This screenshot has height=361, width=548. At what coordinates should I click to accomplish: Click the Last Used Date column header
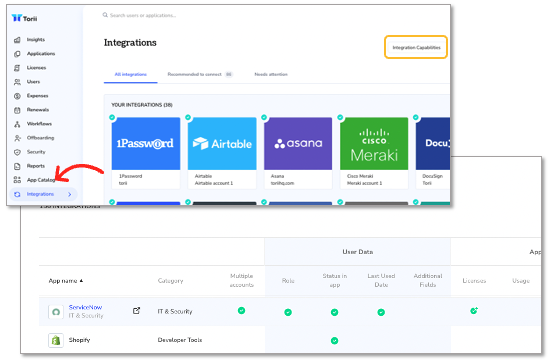click(x=381, y=280)
